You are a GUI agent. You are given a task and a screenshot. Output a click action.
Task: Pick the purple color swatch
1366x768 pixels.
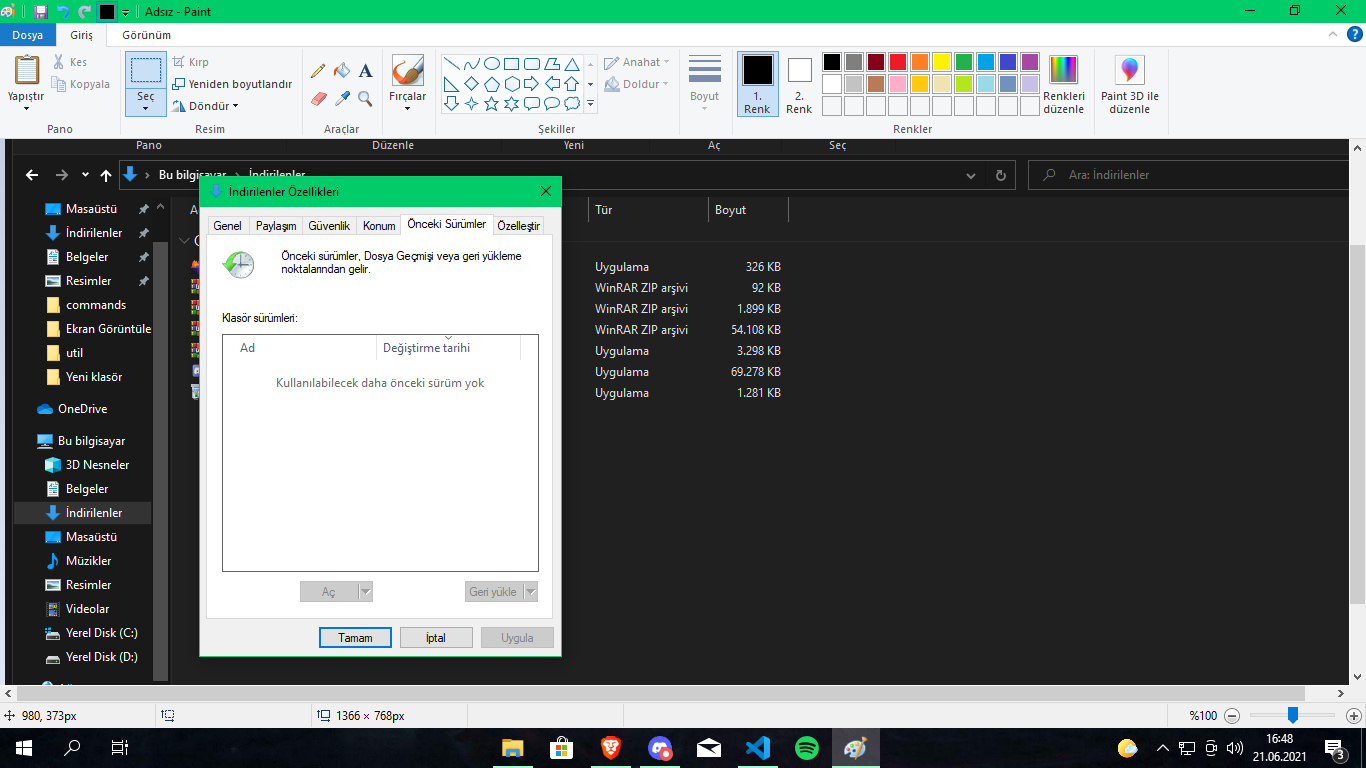coord(1030,62)
